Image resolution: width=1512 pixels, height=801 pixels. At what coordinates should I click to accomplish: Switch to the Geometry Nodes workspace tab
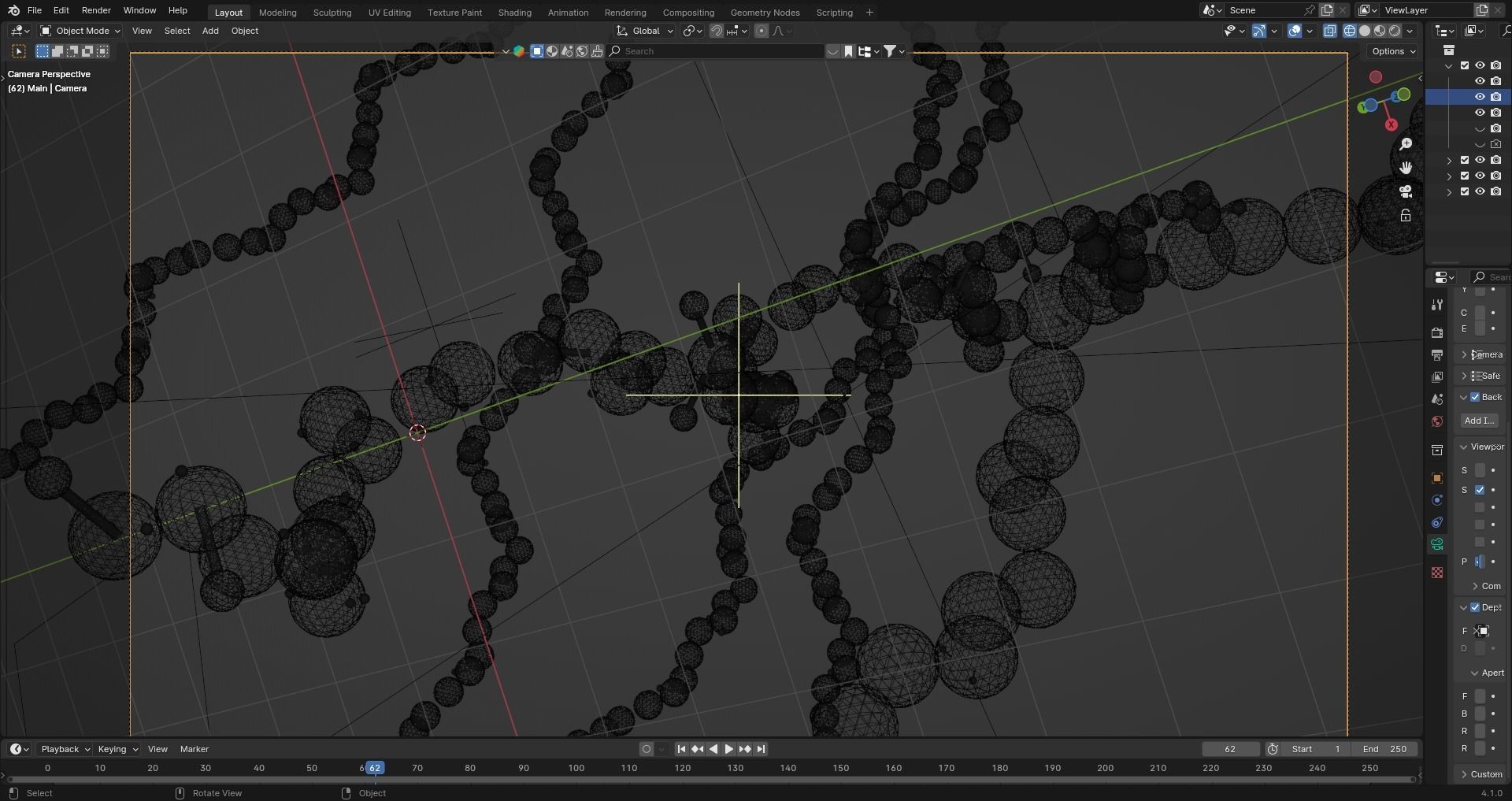point(765,13)
